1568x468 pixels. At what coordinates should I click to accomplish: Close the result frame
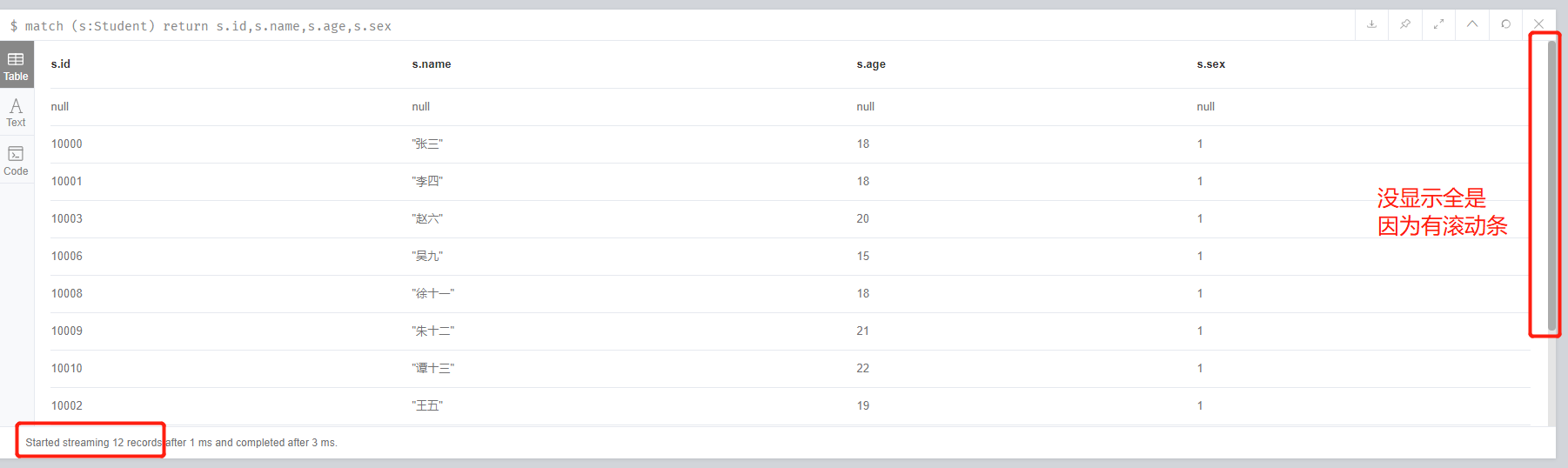click(x=1538, y=24)
